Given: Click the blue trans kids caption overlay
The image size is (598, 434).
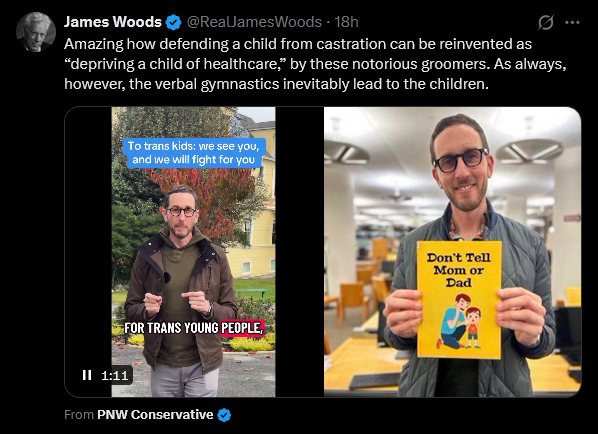Looking at the screenshot, I should (193, 153).
